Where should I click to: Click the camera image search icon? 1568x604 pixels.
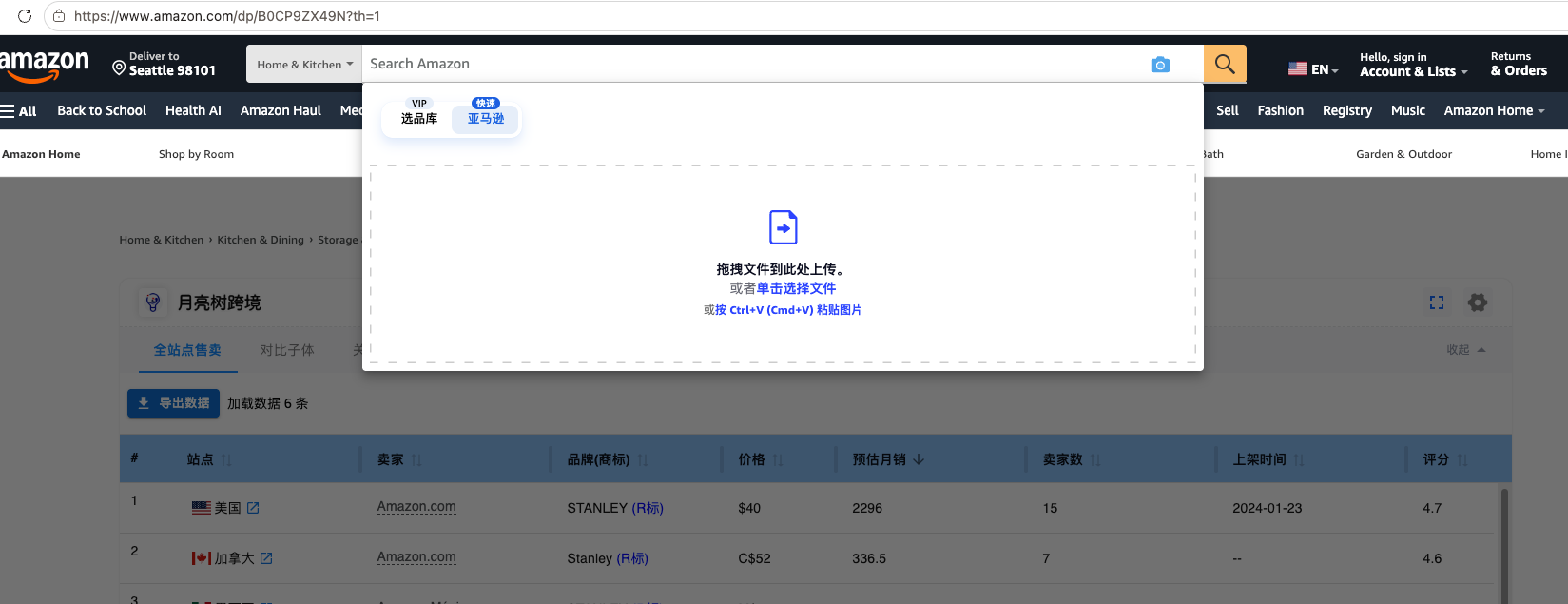coord(1160,65)
